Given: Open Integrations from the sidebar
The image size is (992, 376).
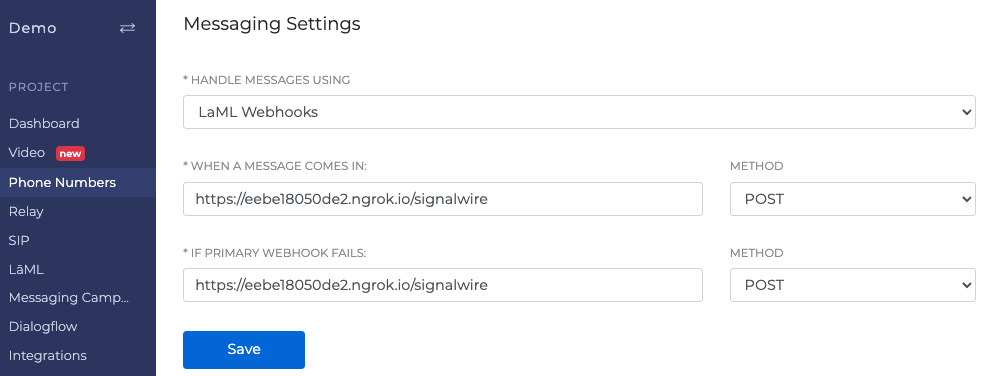Looking at the screenshot, I should pyautogui.click(x=47, y=356).
